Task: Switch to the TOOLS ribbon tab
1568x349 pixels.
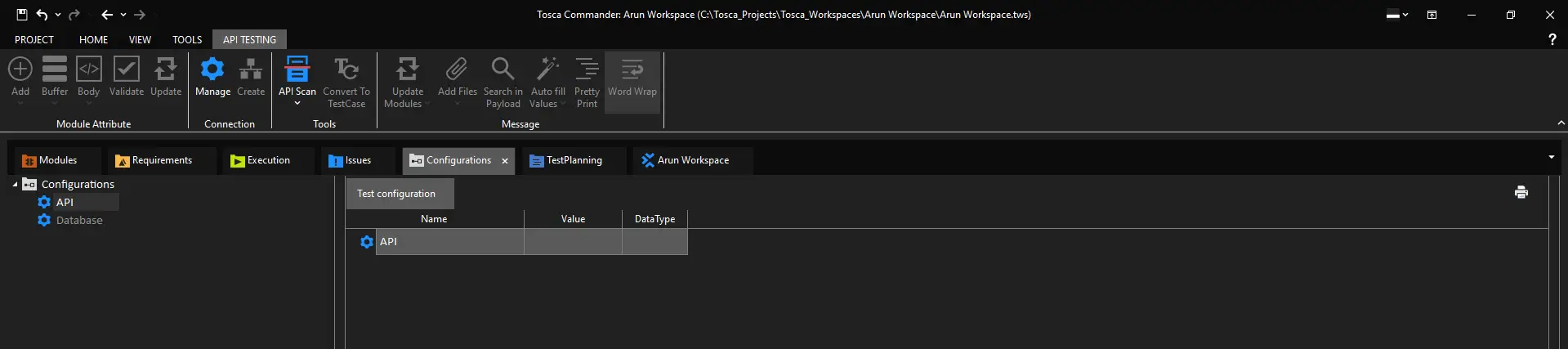Action: coord(187,39)
